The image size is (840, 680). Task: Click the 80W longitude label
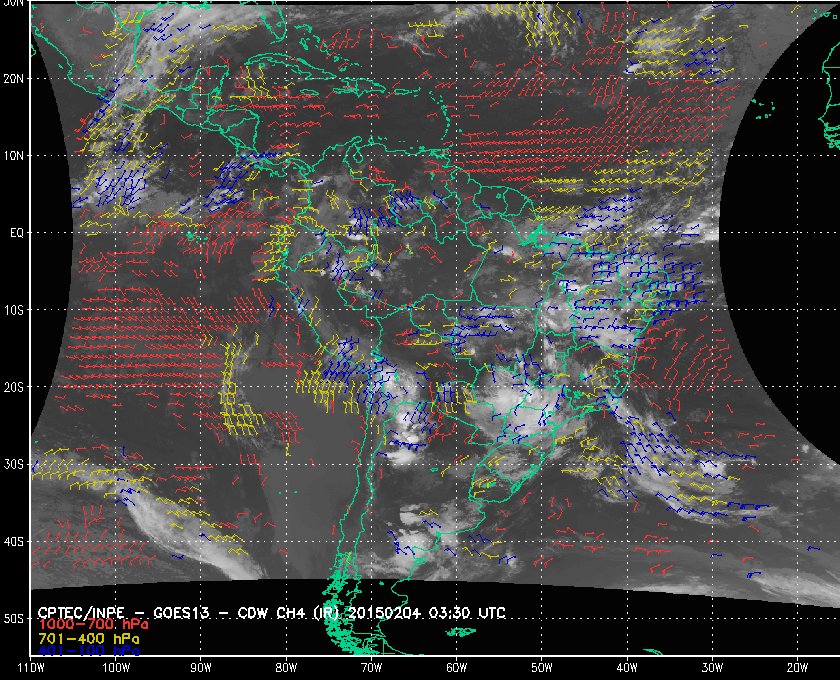point(286,668)
